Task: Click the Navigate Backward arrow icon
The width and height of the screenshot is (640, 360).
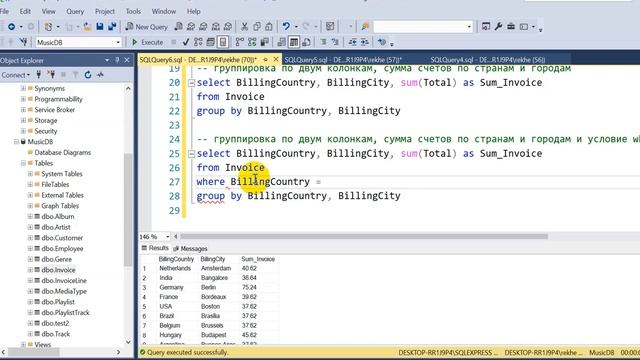Action: click(11, 27)
